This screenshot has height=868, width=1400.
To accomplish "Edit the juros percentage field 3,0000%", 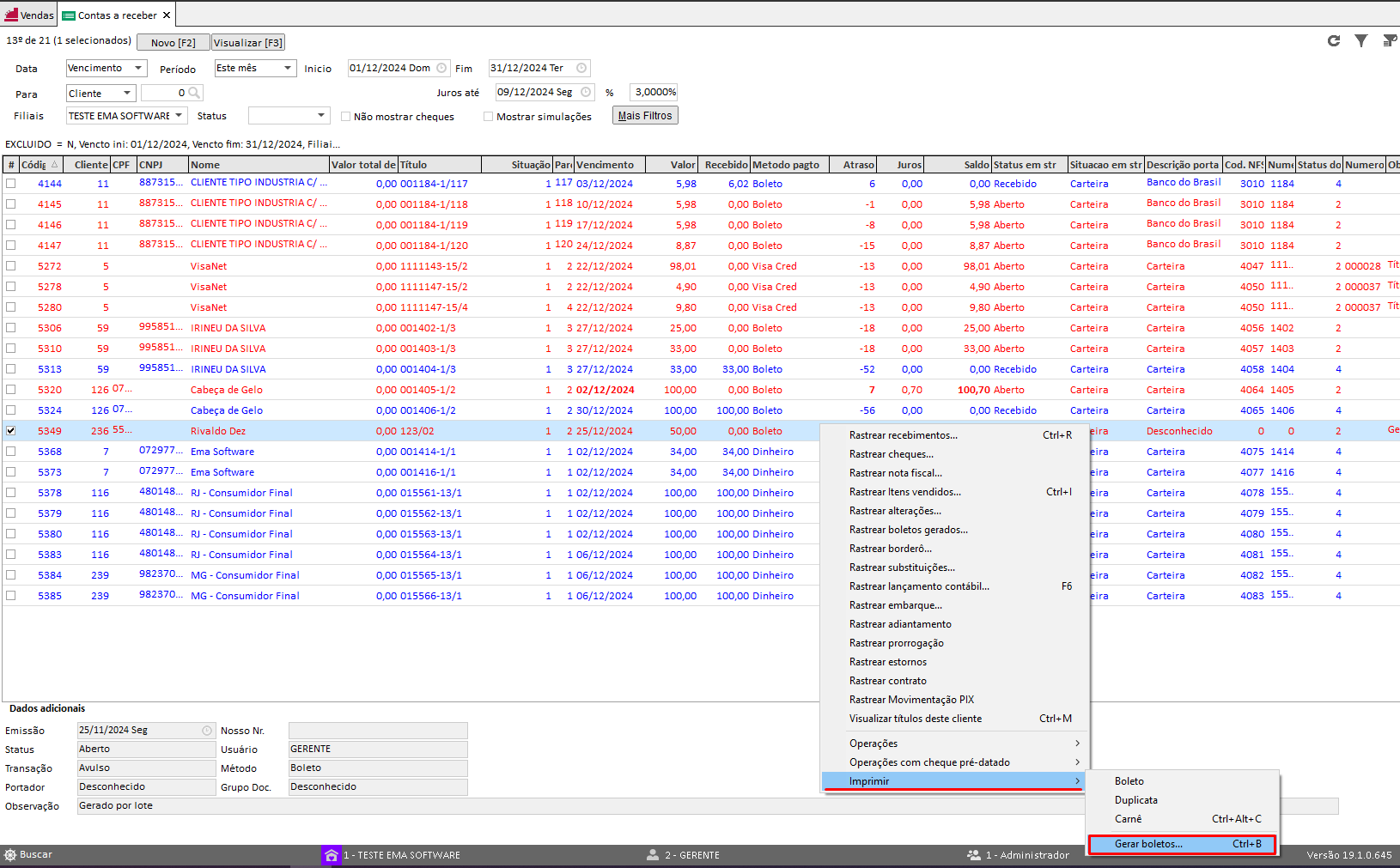I will click(654, 92).
